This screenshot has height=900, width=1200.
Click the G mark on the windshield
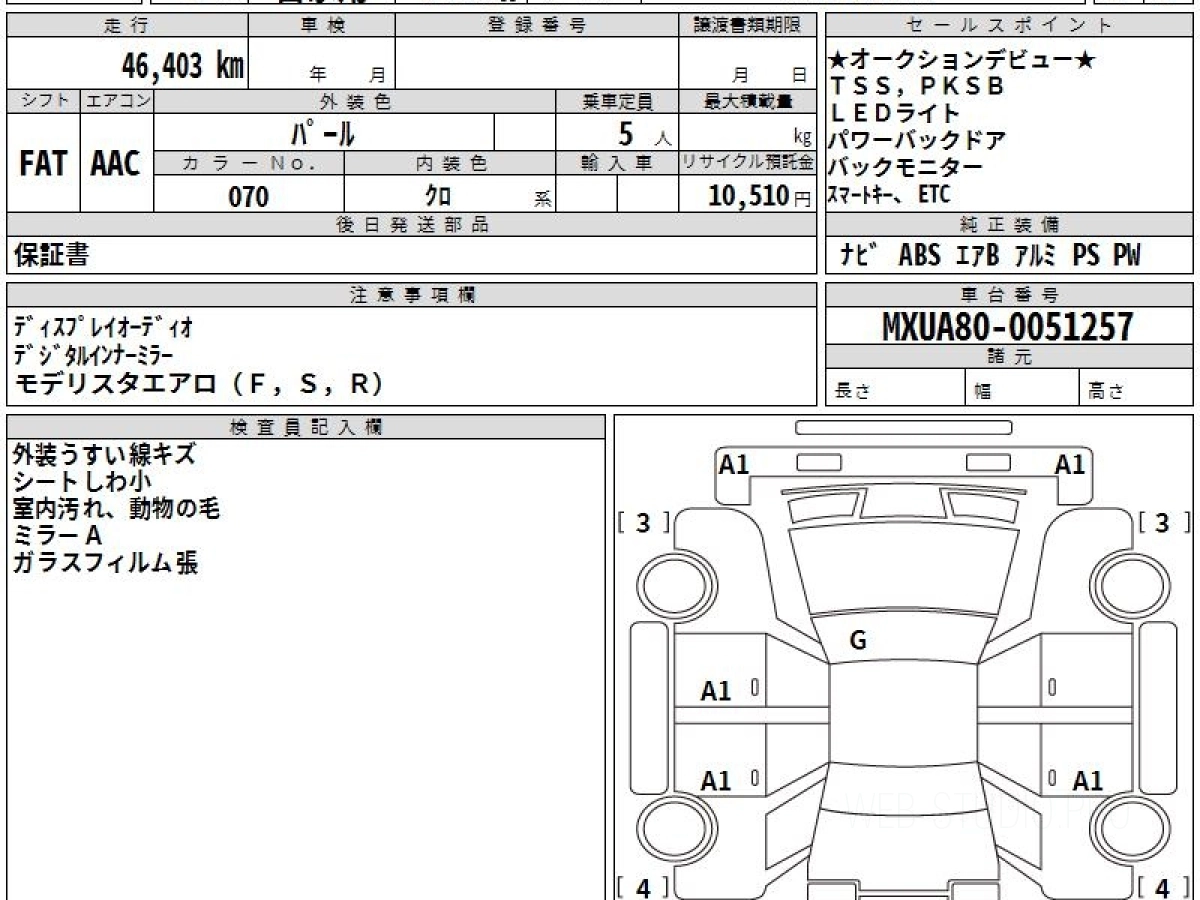coord(858,641)
